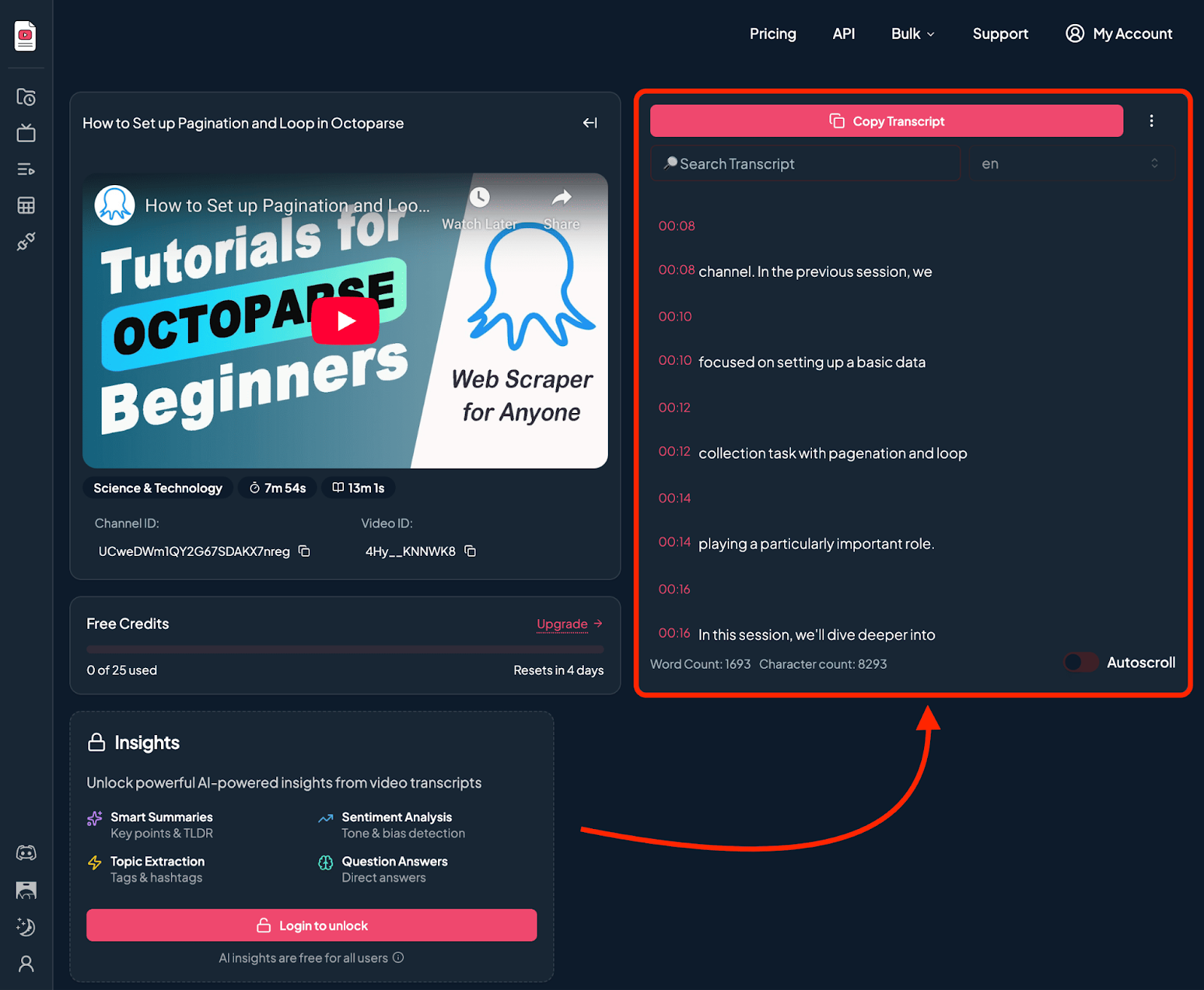Screen dimensions: 1204x990
Task: Open the transcript language selector showing 'en'
Action: (1070, 163)
